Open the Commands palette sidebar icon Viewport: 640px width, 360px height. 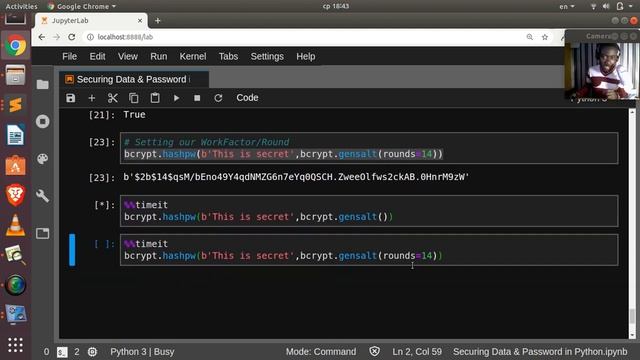point(42,159)
